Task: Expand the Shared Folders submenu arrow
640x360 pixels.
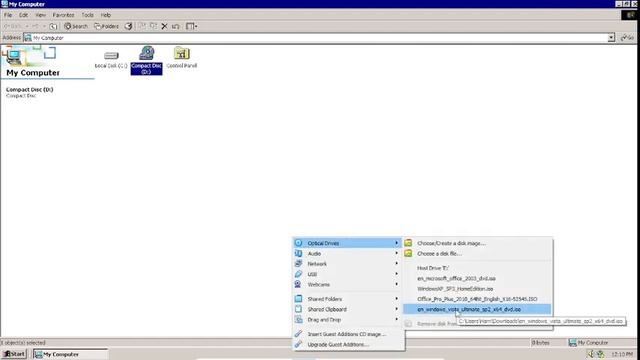Action: click(x=396, y=299)
